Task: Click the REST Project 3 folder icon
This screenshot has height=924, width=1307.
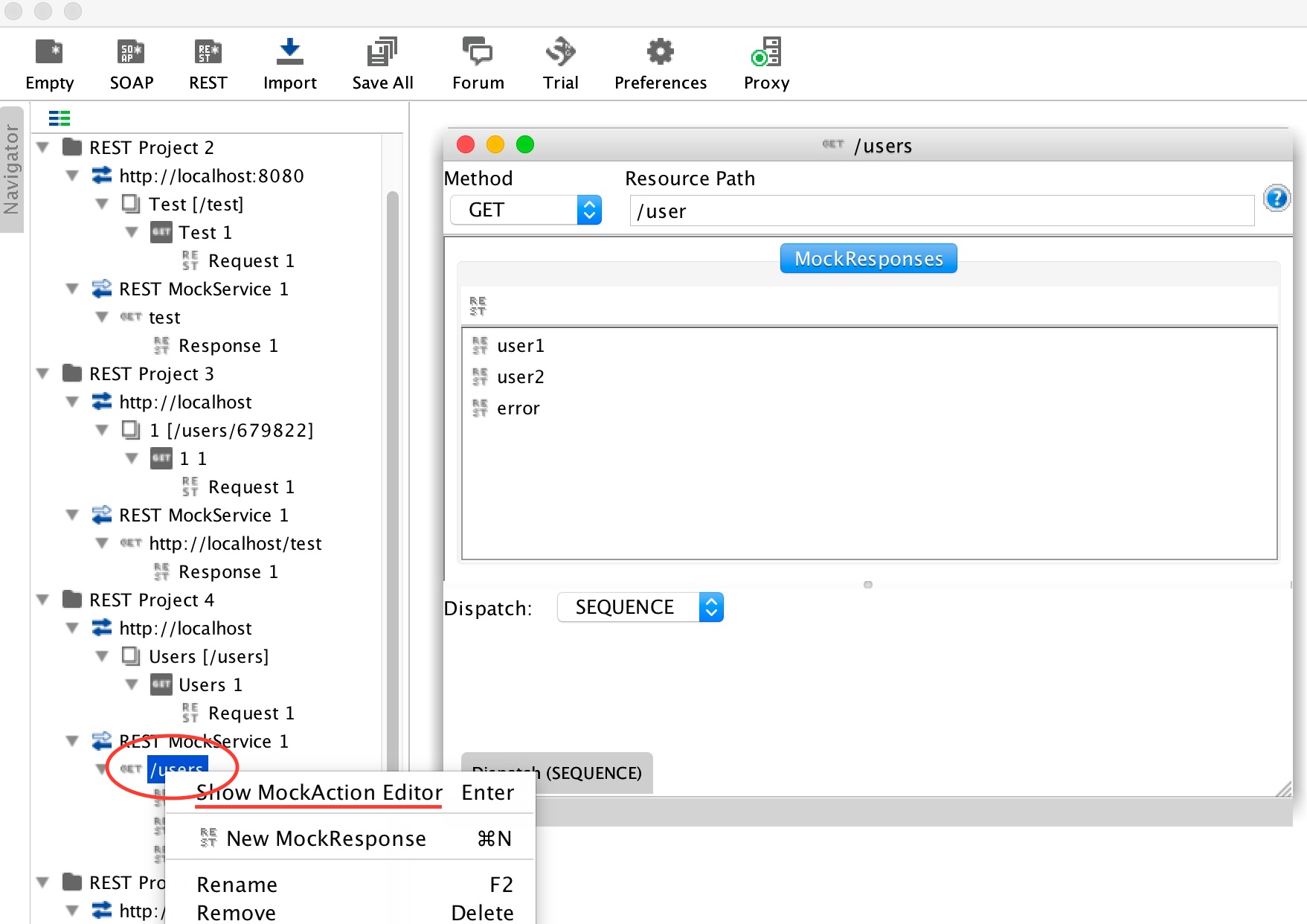Action: (x=72, y=373)
